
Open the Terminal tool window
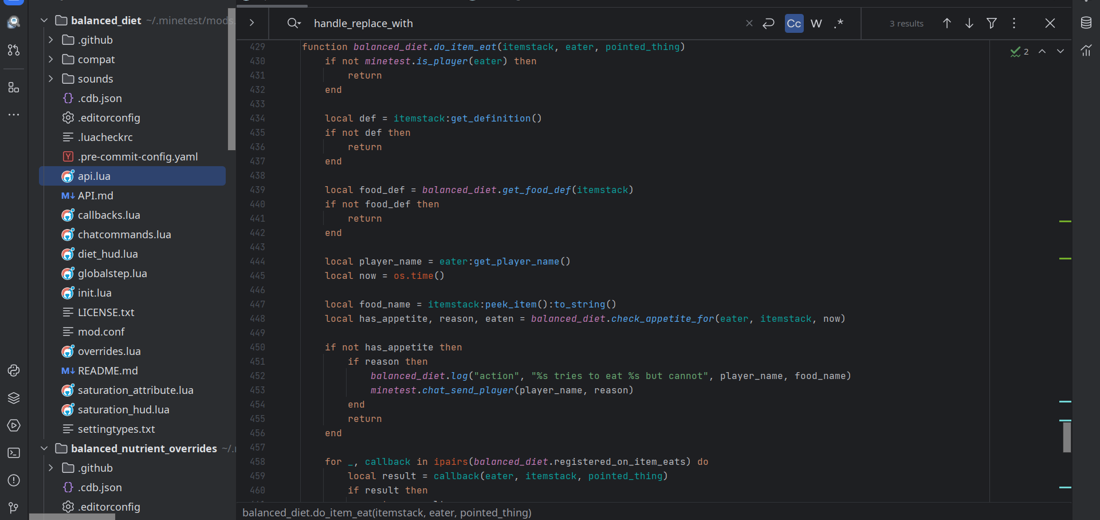[x=13, y=453]
